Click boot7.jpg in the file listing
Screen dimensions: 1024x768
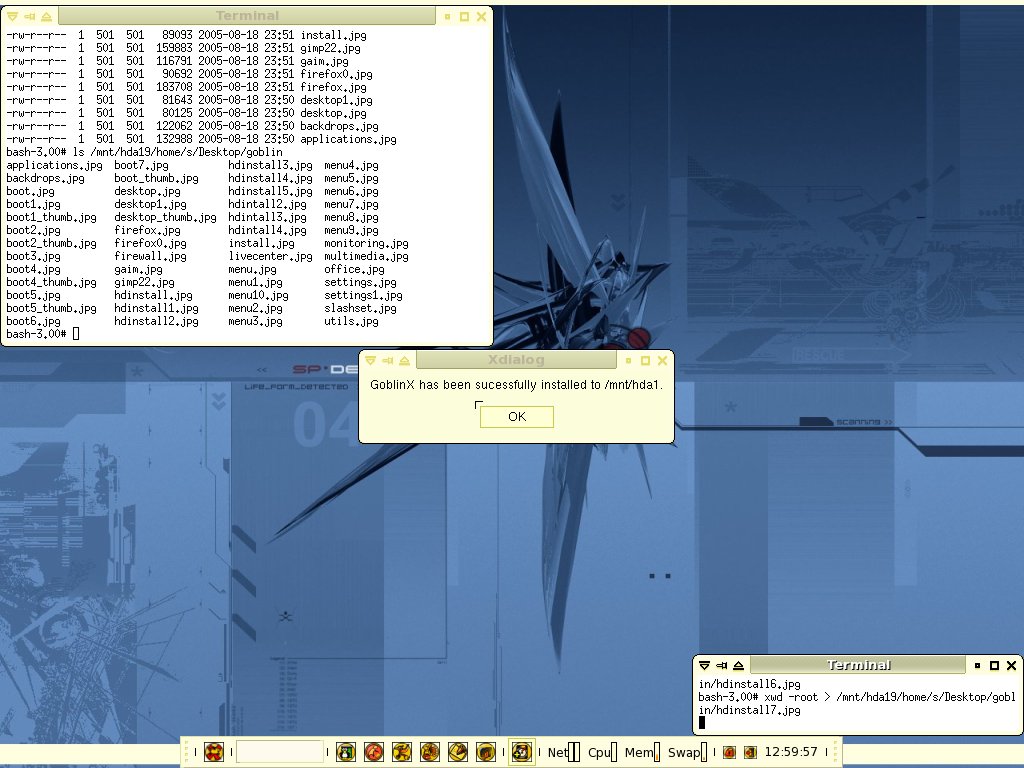click(x=141, y=165)
